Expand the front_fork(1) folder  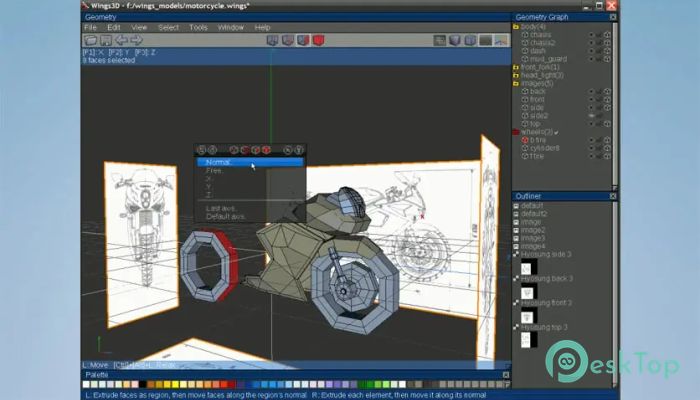[516, 67]
